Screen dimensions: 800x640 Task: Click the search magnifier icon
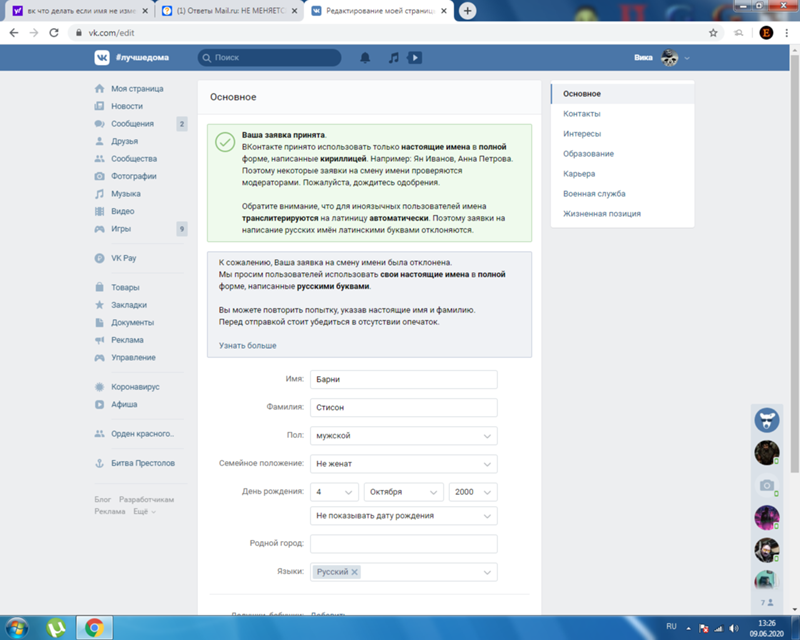coord(207,58)
